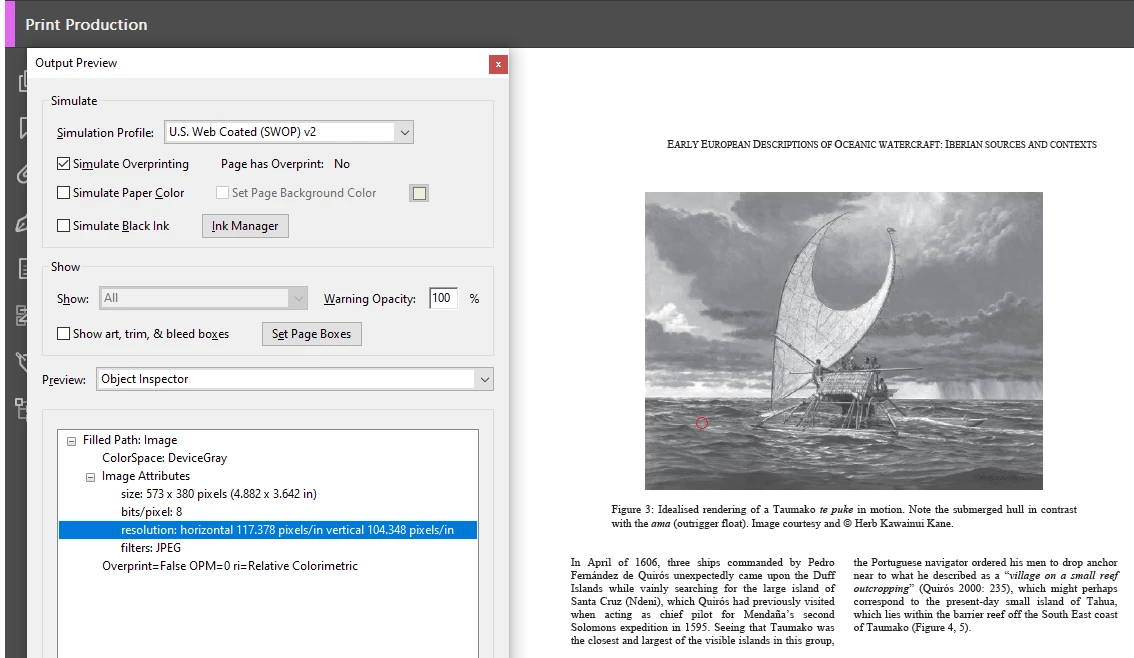1134x658 pixels.
Task: Click the page background color swatch
Action: click(x=419, y=193)
